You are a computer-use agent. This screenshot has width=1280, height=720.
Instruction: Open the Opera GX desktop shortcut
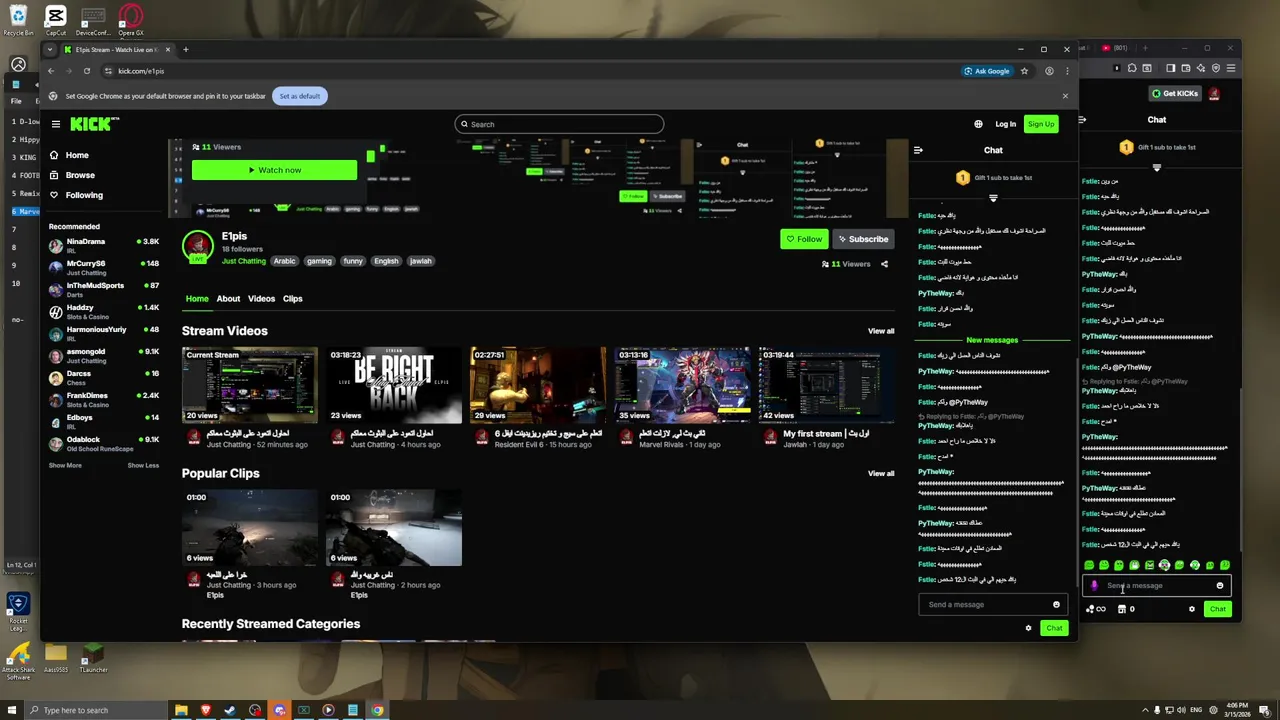click(130, 19)
